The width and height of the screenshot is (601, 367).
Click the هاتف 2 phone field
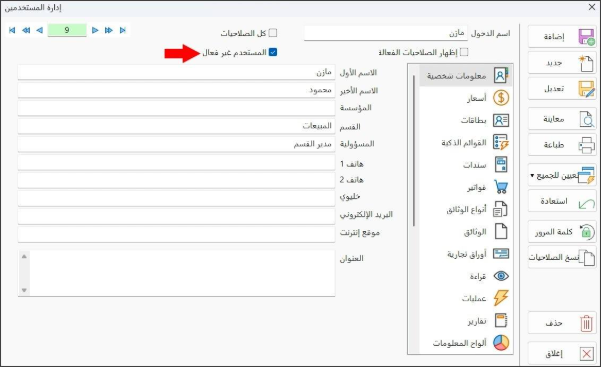(176, 181)
